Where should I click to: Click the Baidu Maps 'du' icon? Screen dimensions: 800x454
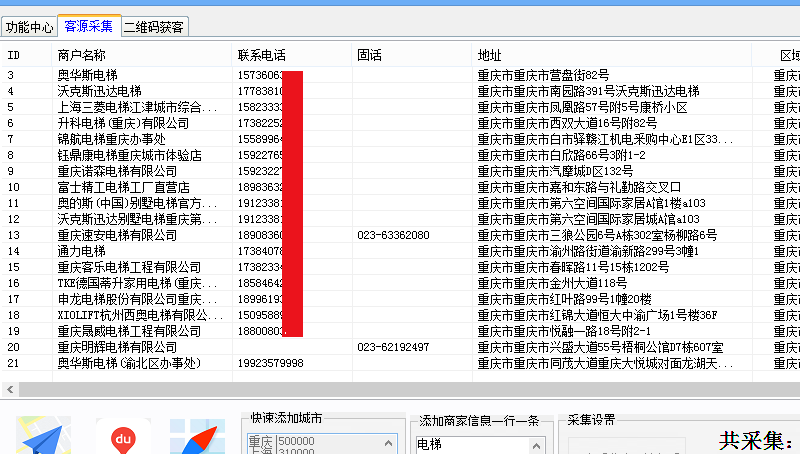click(x=120, y=437)
